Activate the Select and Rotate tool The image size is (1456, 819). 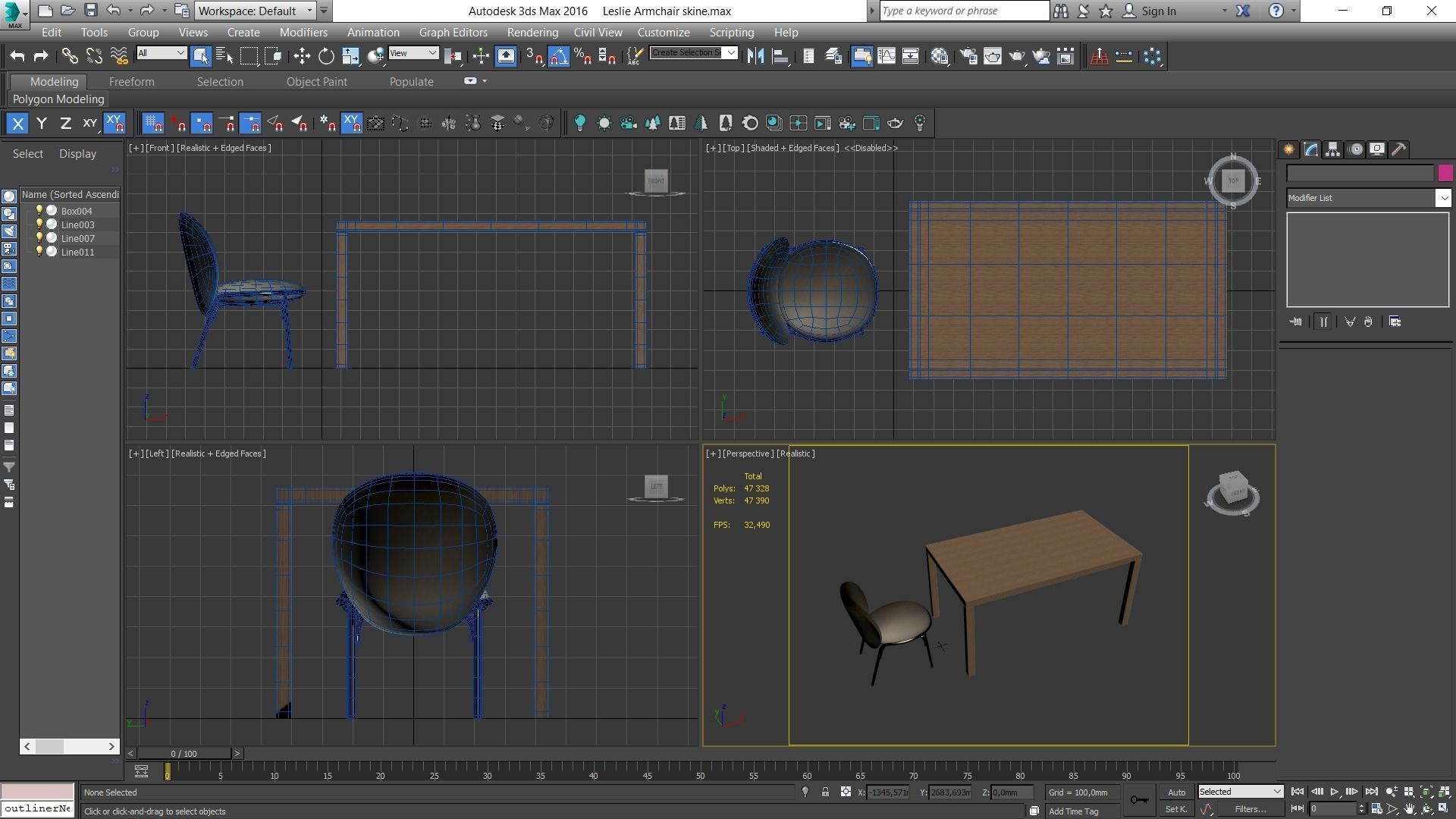click(x=326, y=56)
